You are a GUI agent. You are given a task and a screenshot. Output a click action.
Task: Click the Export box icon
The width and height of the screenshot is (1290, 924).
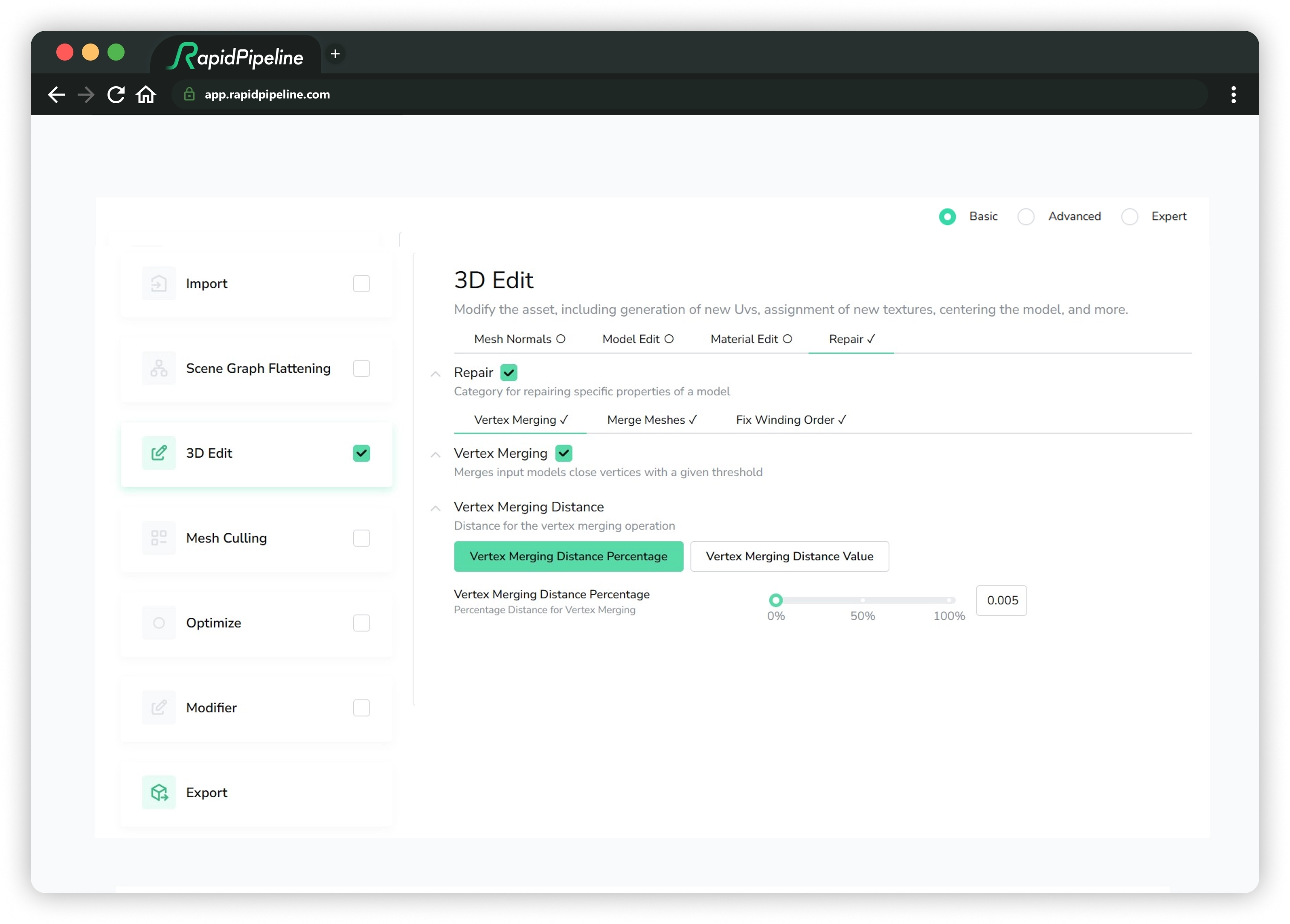click(x=159, y=793)
